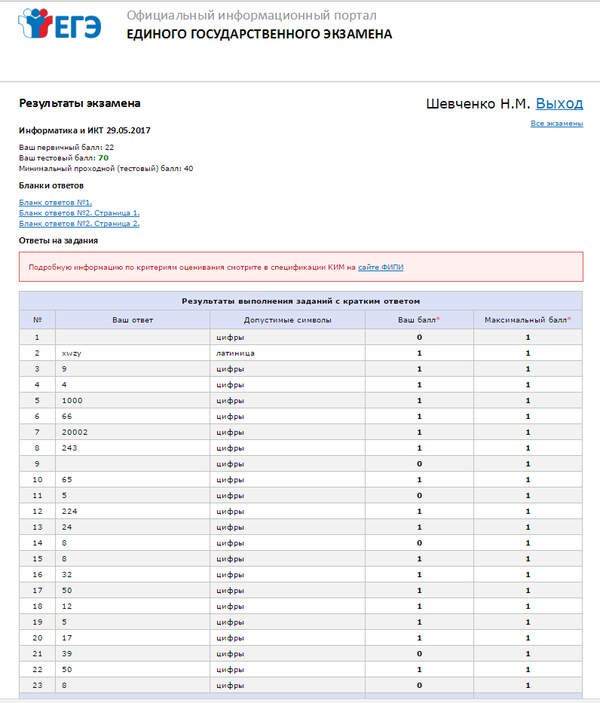Click the ЕГЭ portal logo
Screen dimensions: 600x703
pos(60,24)
